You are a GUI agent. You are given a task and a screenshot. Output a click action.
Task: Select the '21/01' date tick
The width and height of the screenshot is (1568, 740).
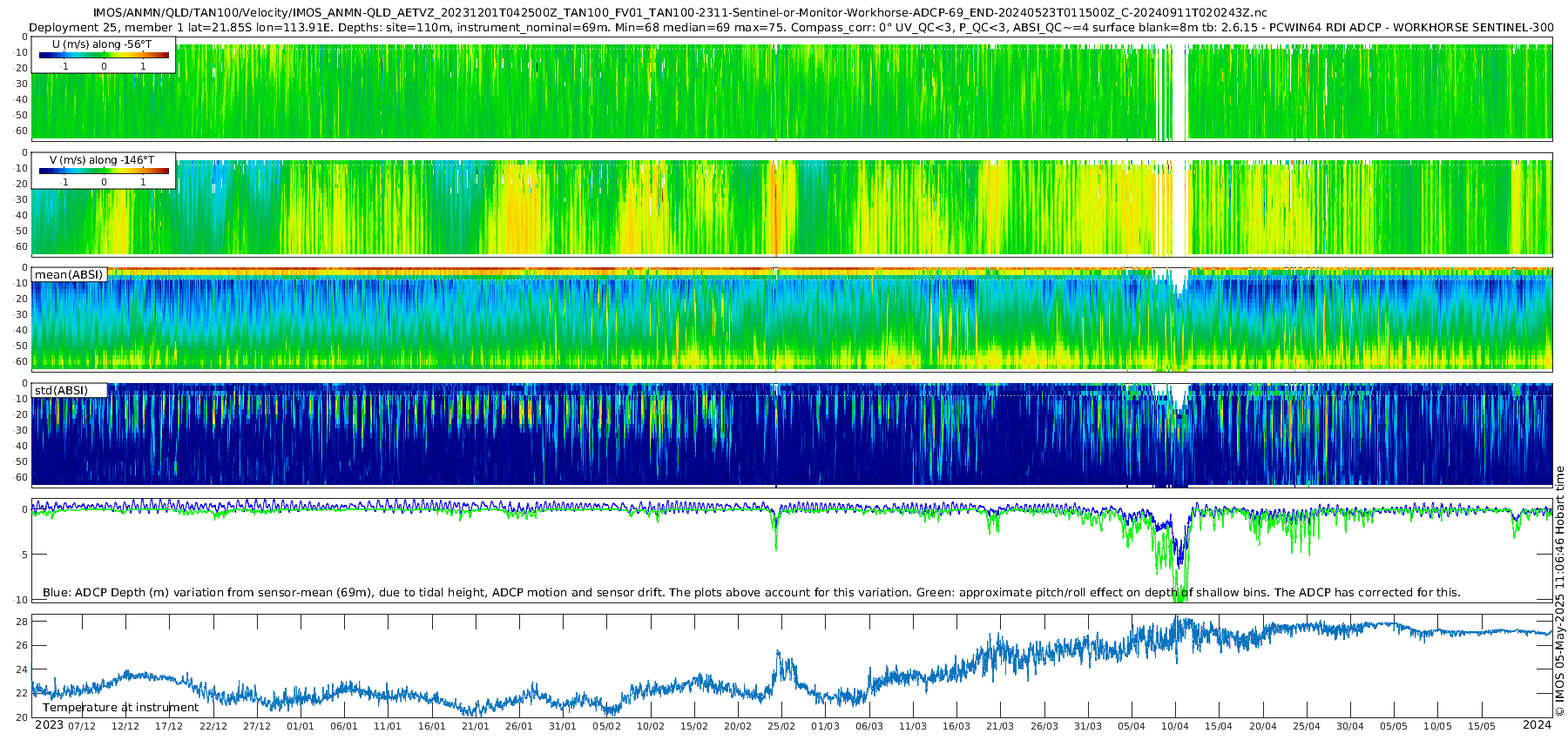click(x=476, y=727)
